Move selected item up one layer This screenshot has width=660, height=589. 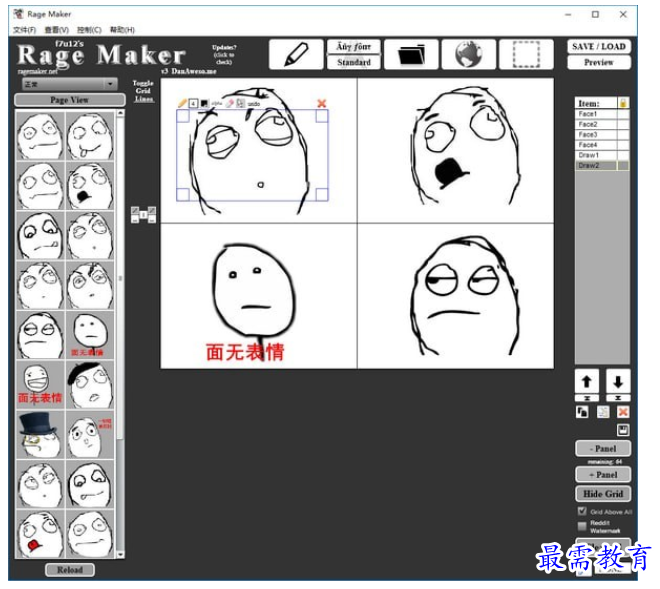[586, 381]
